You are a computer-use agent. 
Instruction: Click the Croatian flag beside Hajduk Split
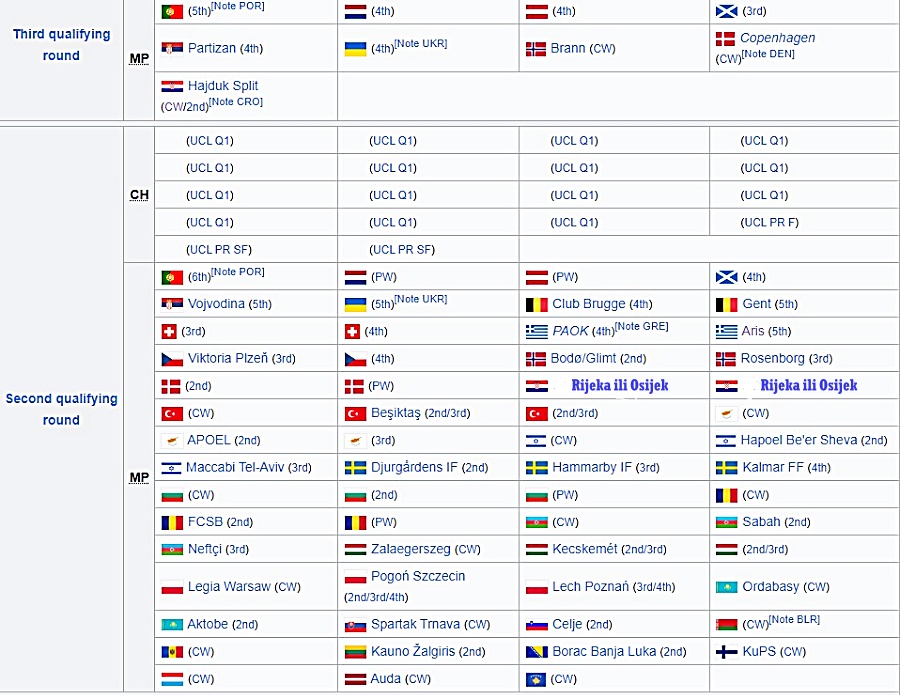[172, 86]
